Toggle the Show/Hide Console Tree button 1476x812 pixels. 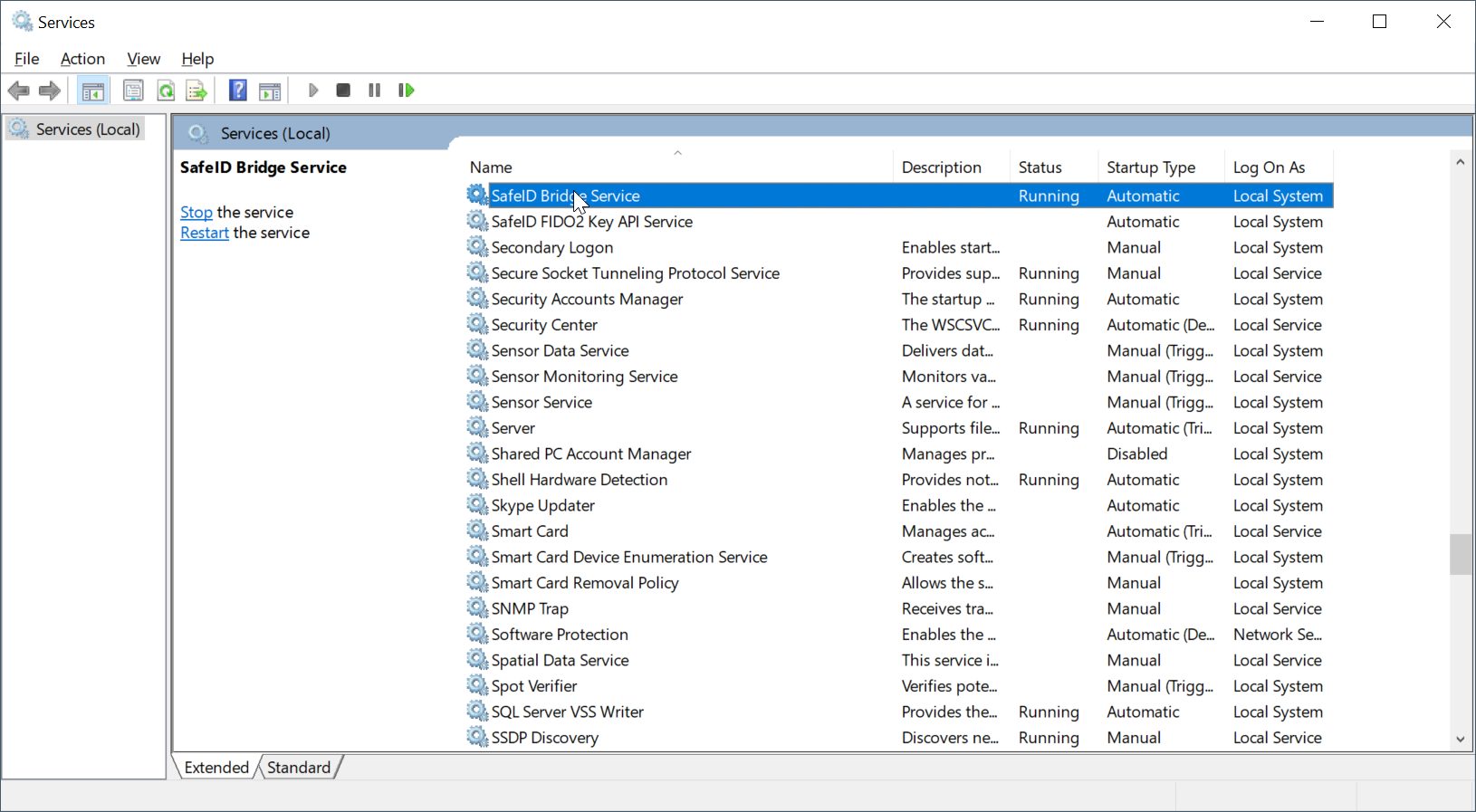click(92, 91)
